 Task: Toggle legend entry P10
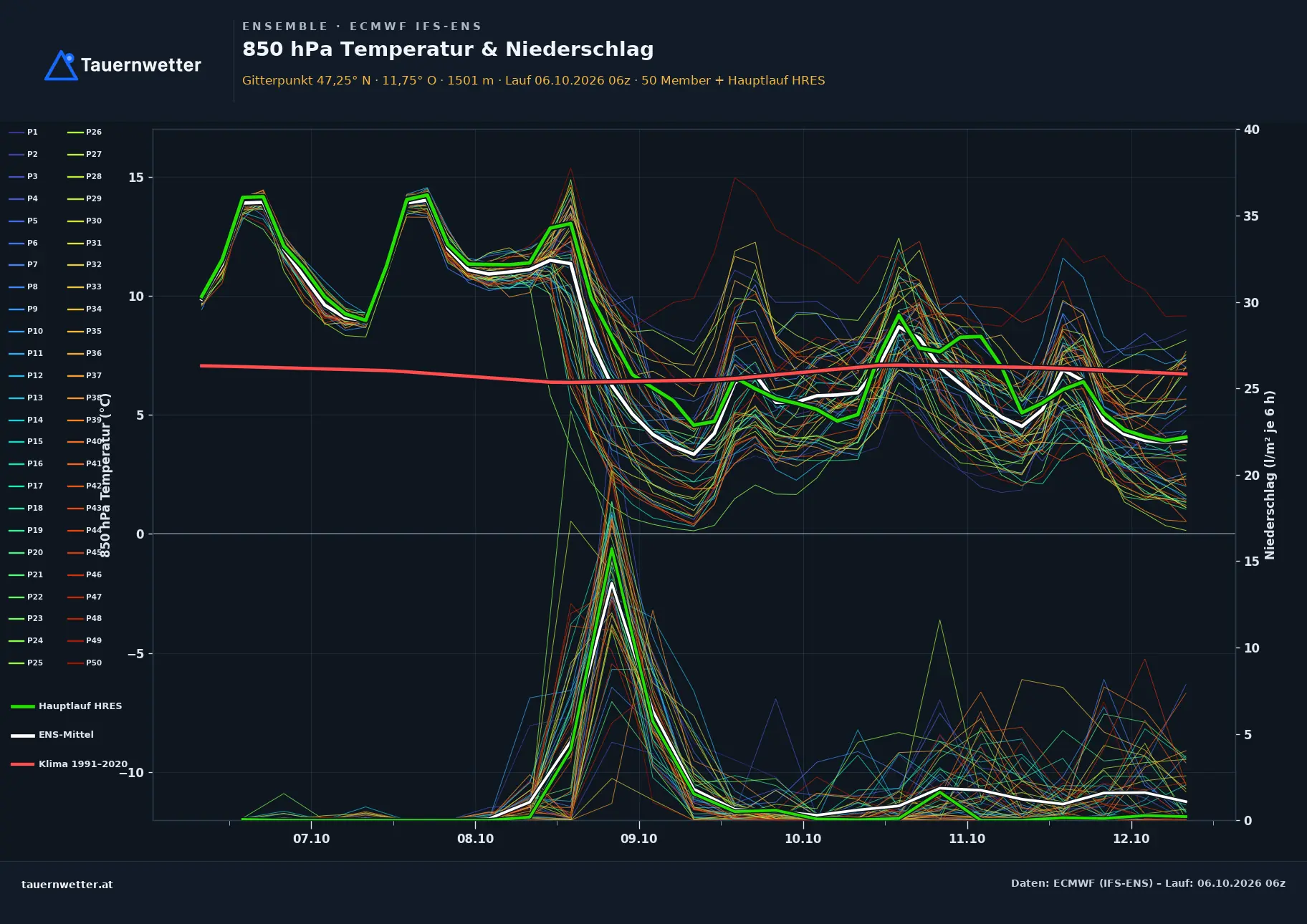[x=26, y=332]
